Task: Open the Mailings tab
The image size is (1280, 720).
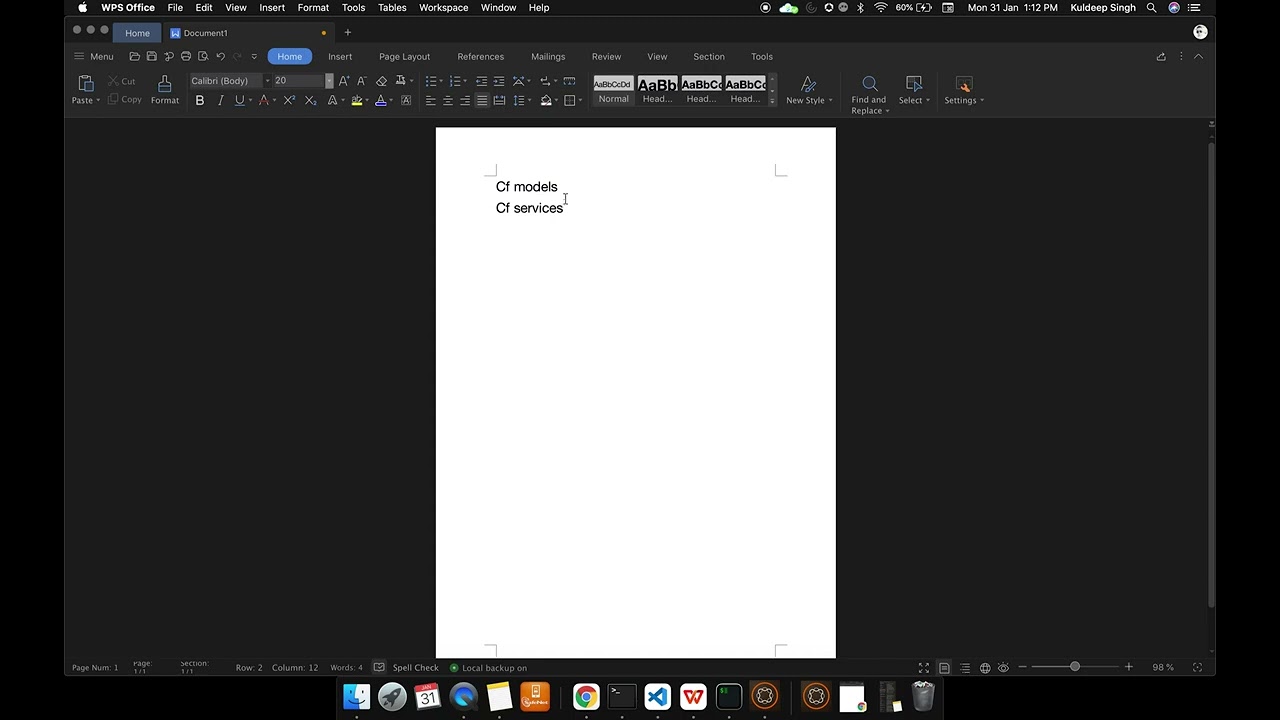Action: [548, 57]
